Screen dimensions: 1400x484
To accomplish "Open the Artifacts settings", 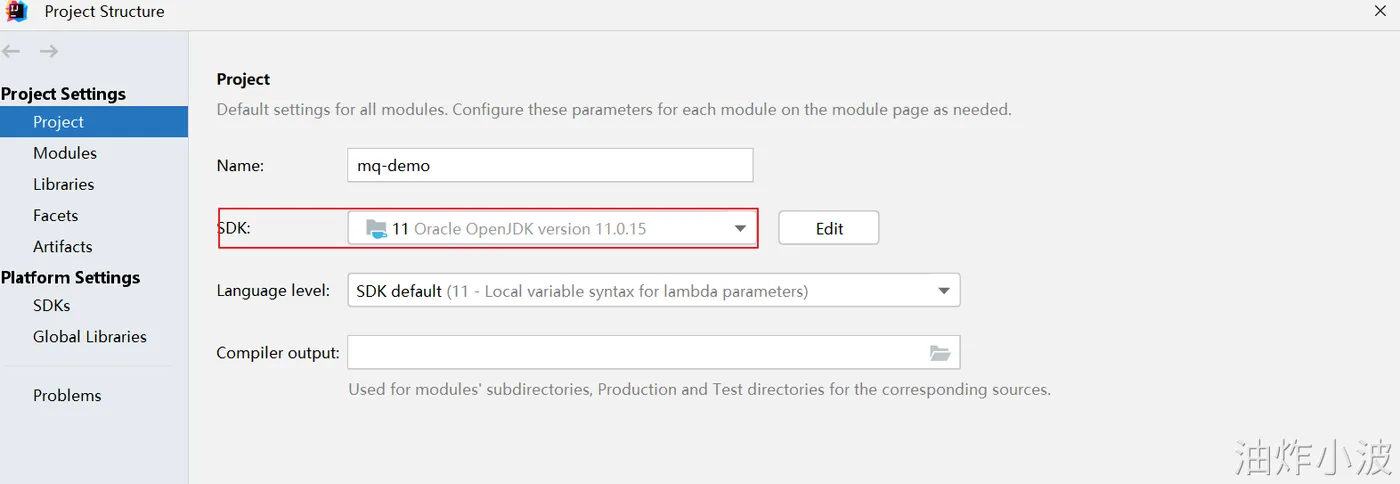I will coord(62,246).
